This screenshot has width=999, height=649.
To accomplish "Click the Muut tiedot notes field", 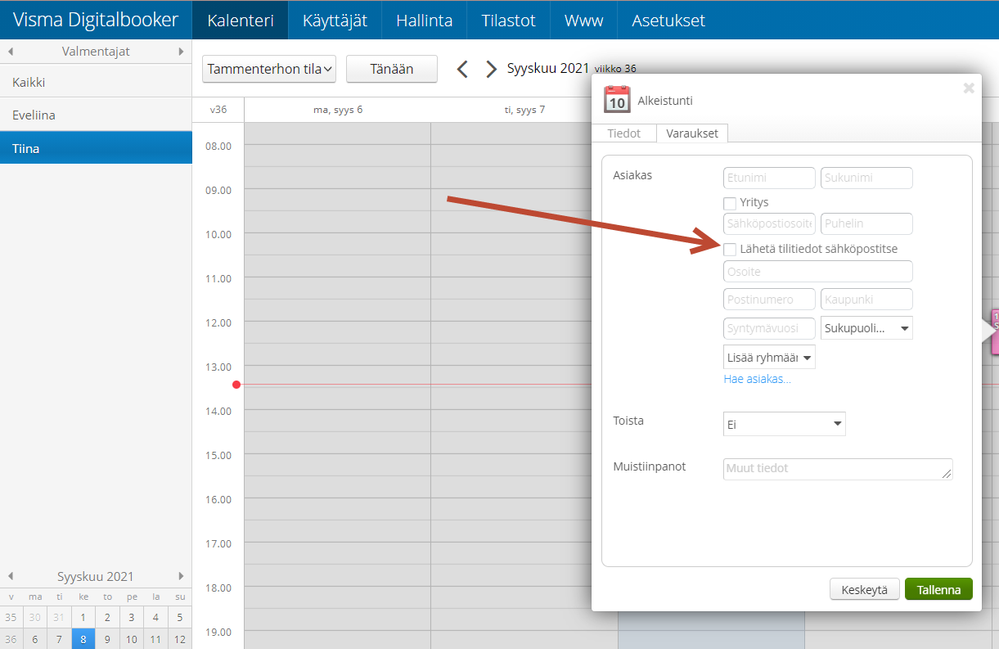I will point(838,469).
